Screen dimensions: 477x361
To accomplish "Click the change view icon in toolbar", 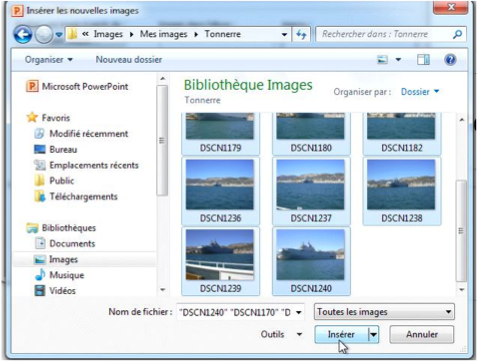I will [382, 60].
